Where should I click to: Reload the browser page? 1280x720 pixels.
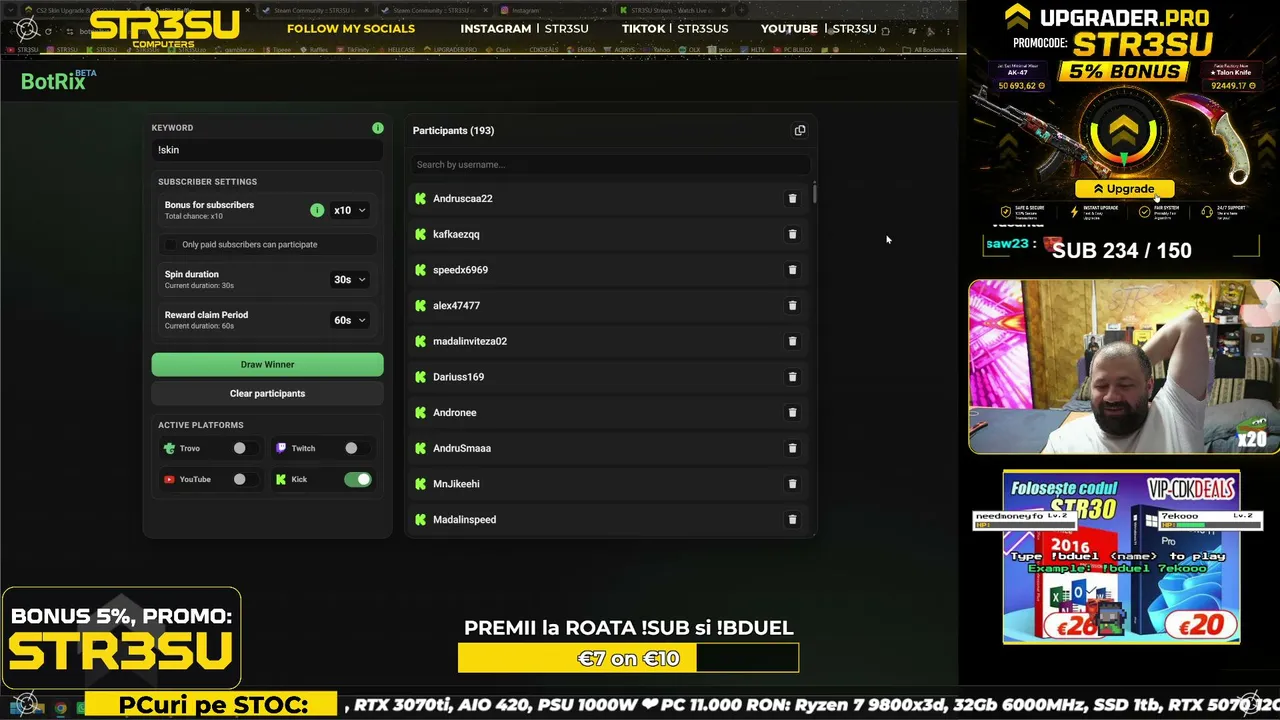(48, 31)
